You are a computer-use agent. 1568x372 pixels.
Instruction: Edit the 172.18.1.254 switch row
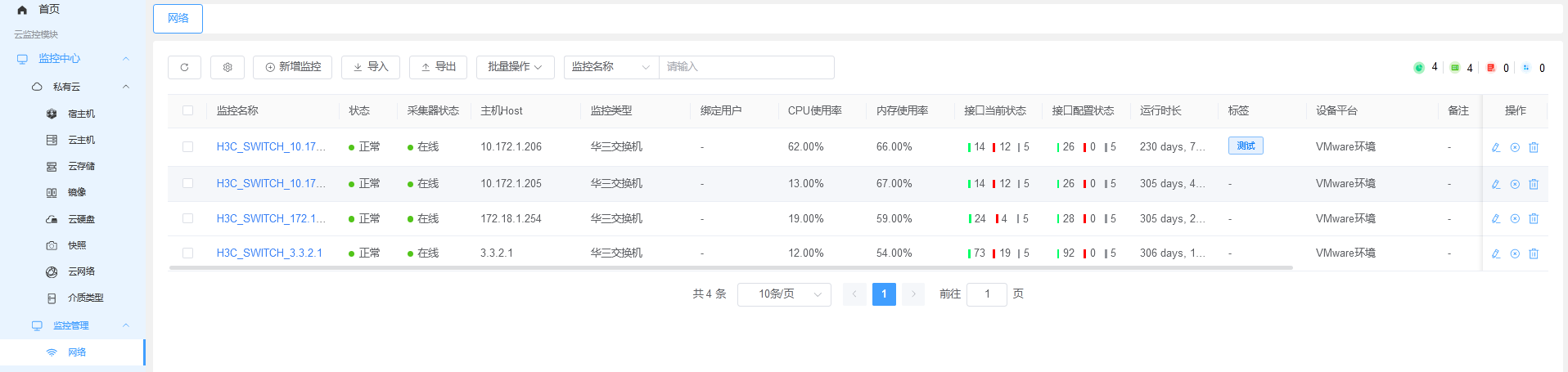(1496, 218)
